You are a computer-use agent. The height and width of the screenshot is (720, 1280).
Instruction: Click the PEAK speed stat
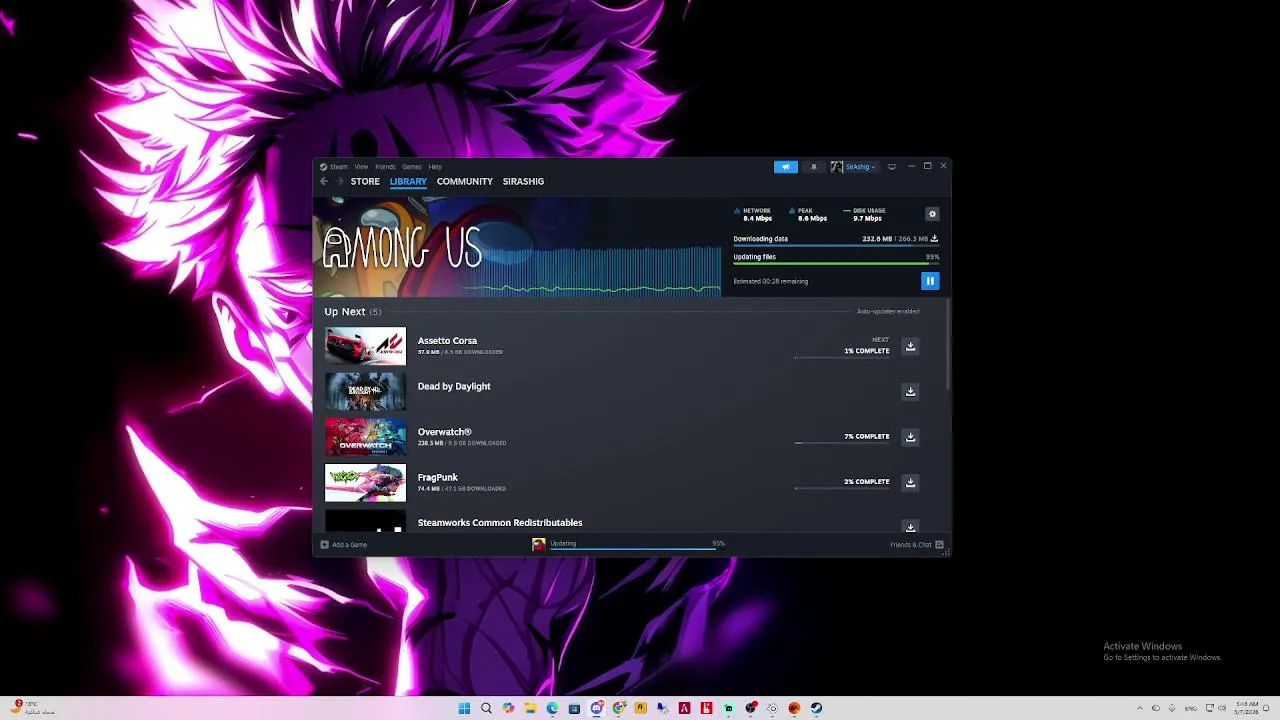click(x=808, y=214)
